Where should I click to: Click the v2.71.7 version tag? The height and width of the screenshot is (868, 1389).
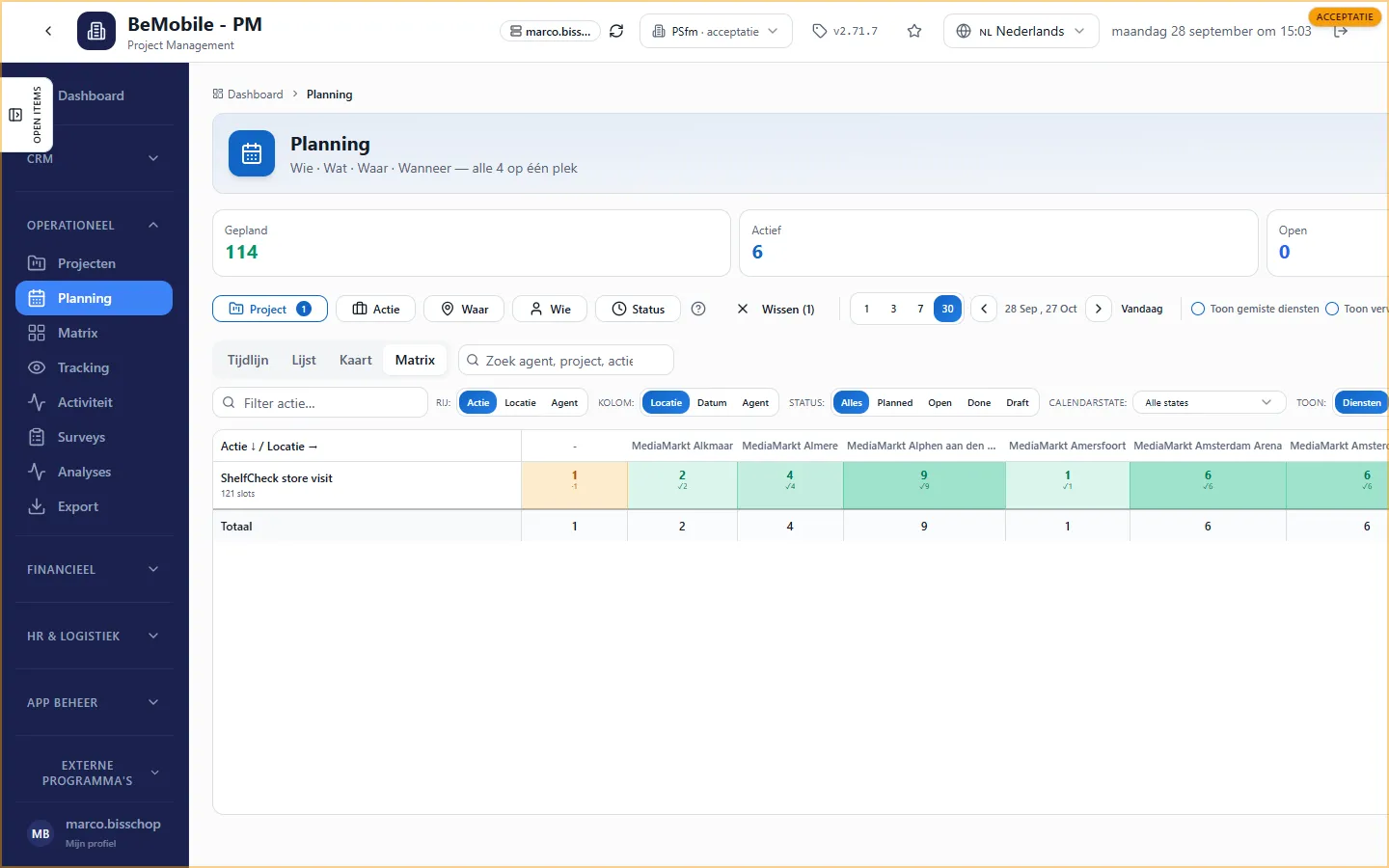(845, 31)
